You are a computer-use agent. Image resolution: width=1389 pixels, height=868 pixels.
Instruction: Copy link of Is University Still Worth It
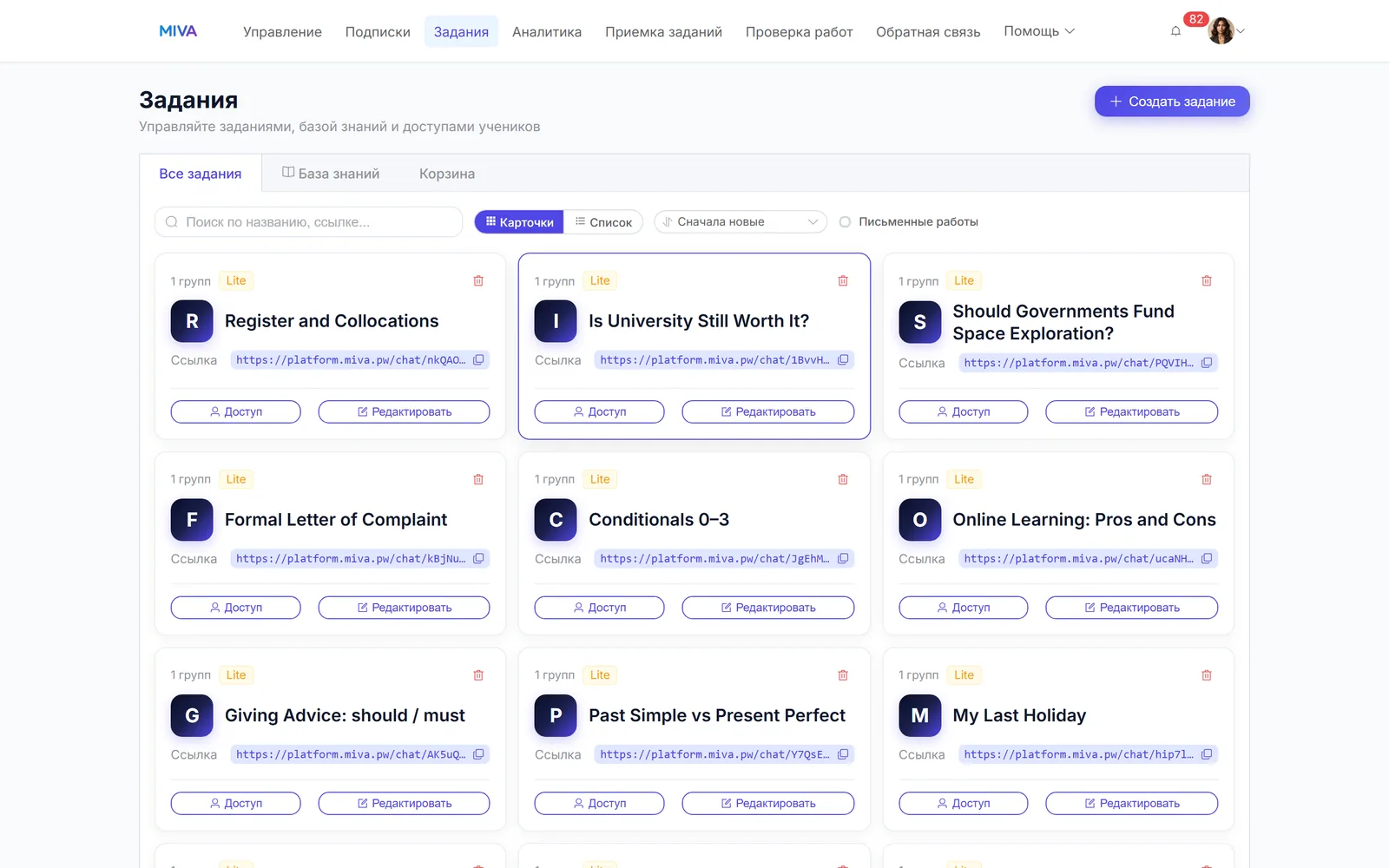pos(843,359)
